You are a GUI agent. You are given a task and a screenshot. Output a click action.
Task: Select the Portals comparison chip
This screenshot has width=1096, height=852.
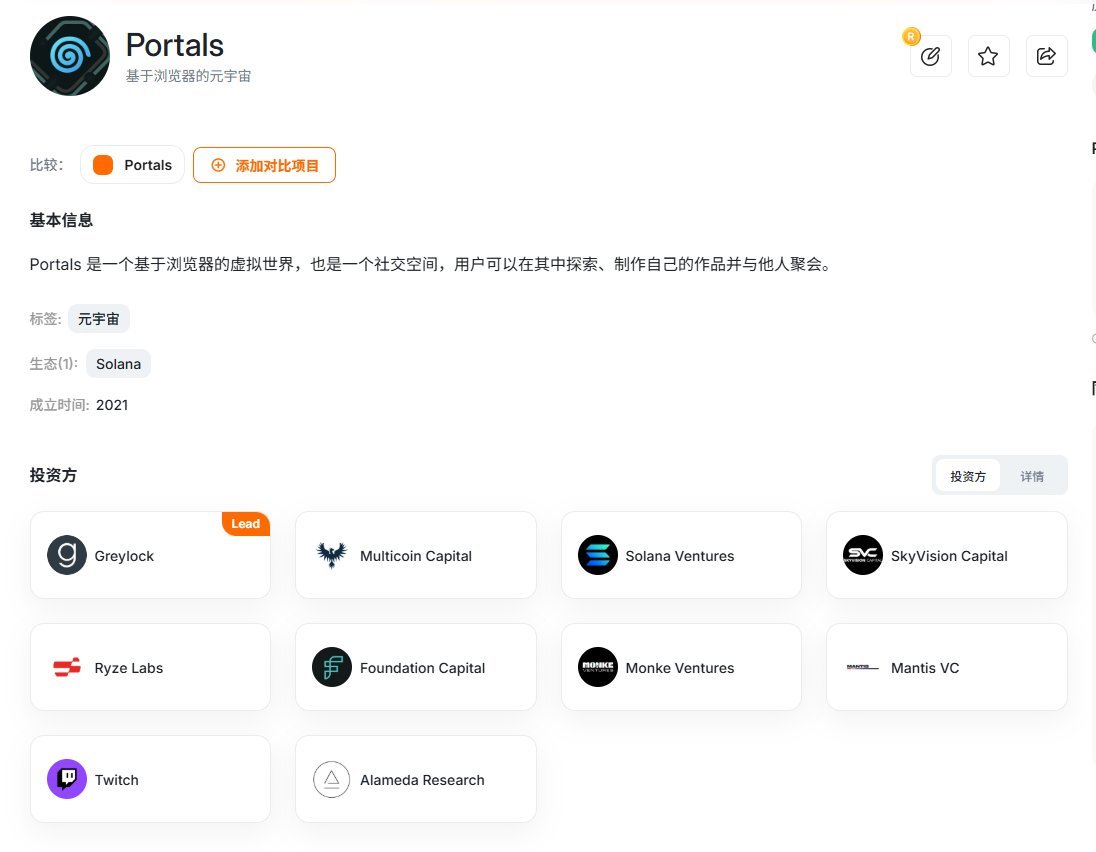(132, 165)
